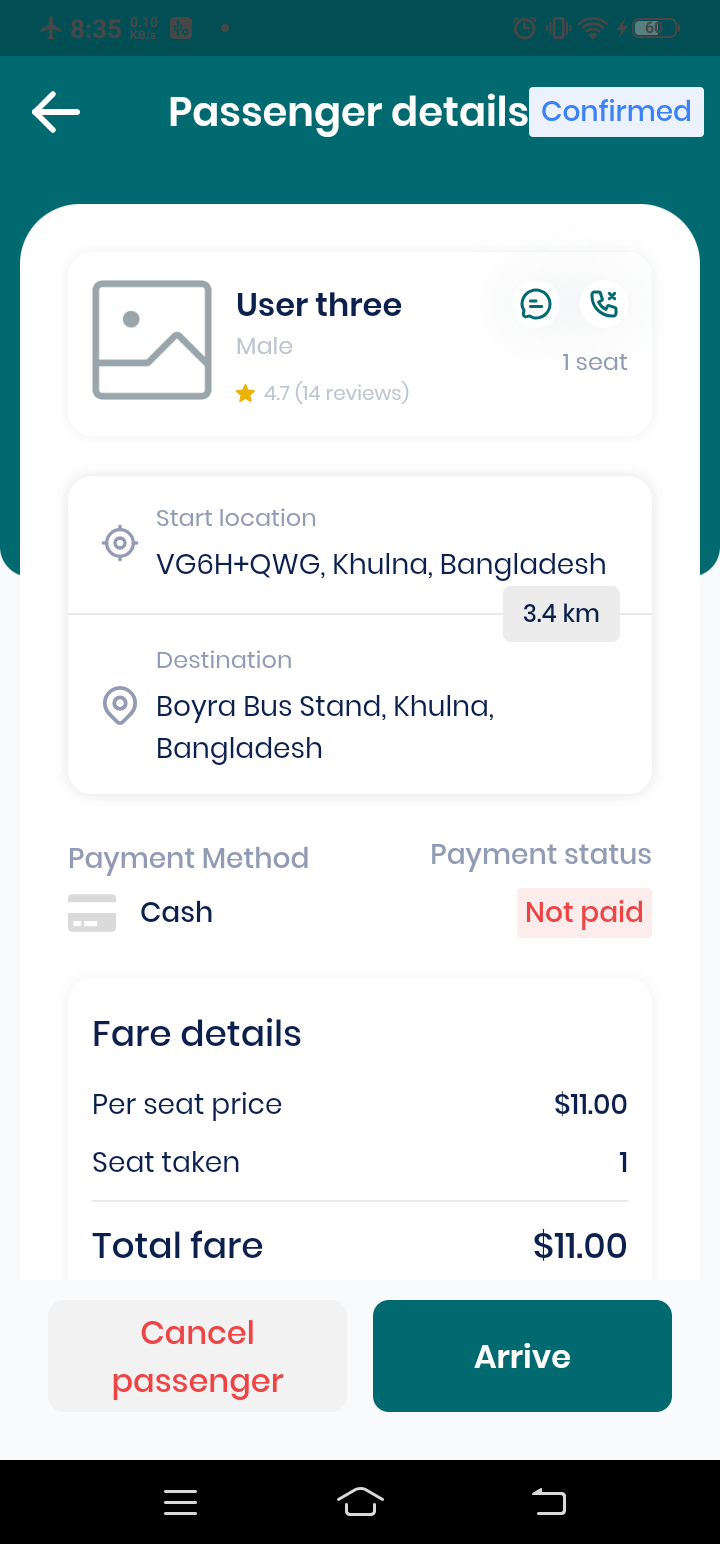Tap the start location target icon

[120, 543]
